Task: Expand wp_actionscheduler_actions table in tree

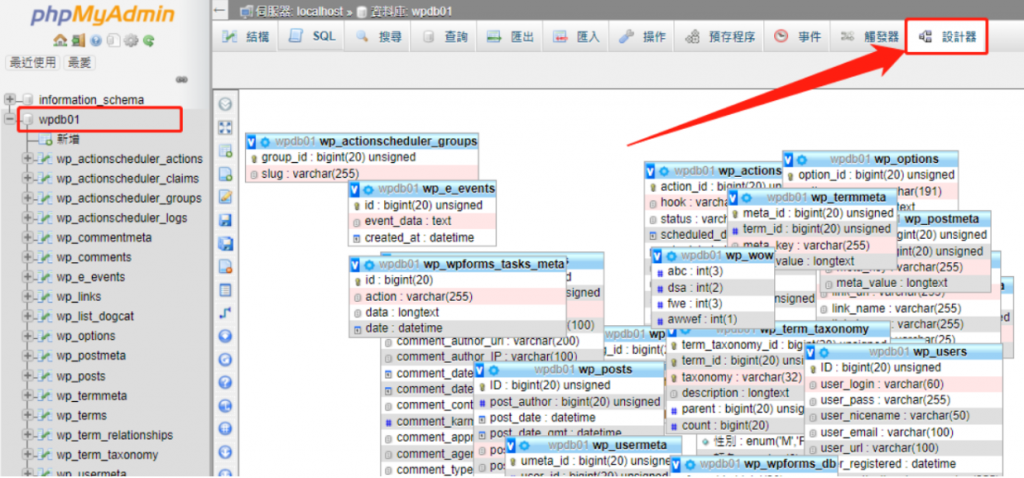Action: pos(28,159)
